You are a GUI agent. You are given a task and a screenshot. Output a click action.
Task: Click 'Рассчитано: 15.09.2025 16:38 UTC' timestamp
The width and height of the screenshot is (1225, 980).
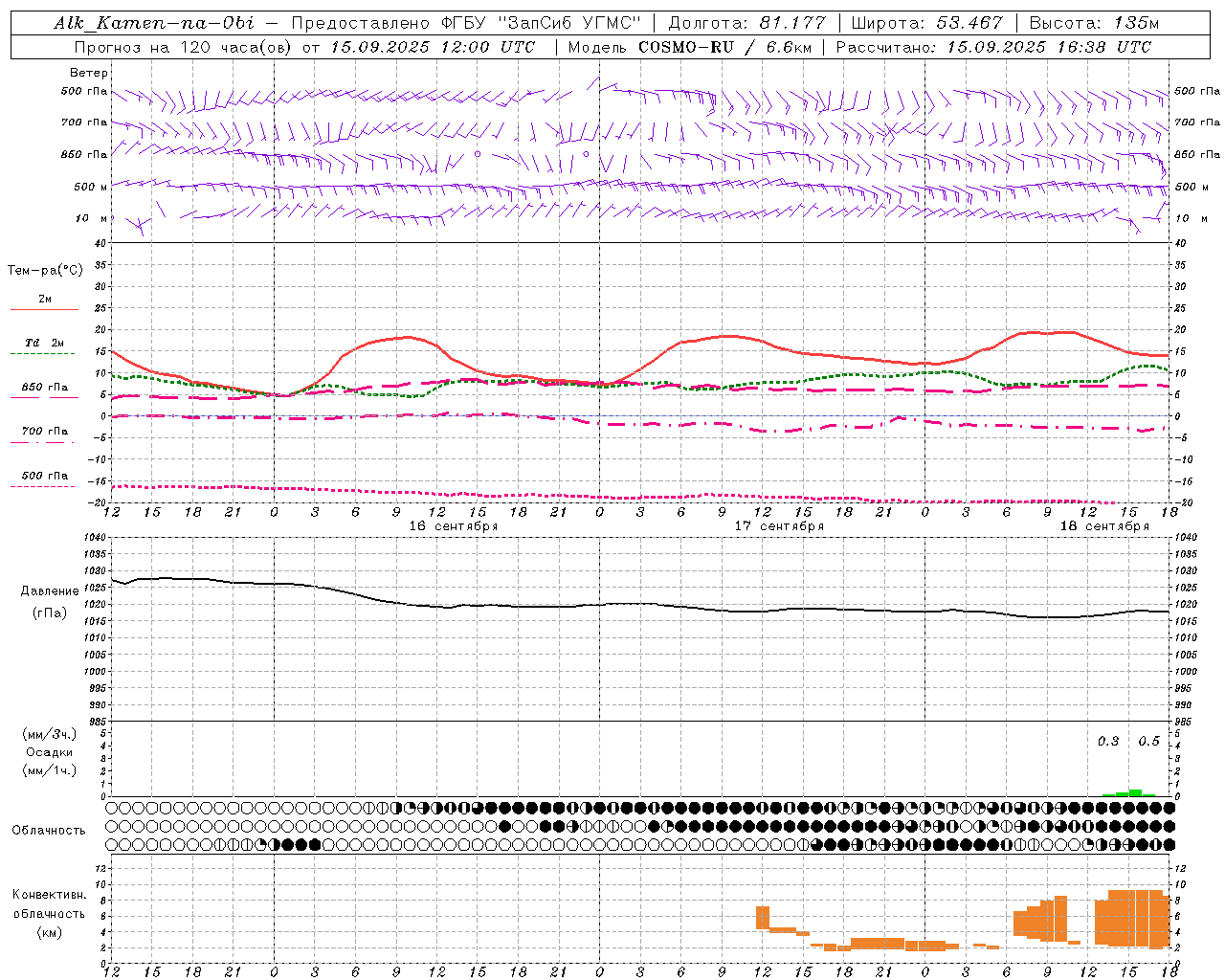(x=993, y=46)
